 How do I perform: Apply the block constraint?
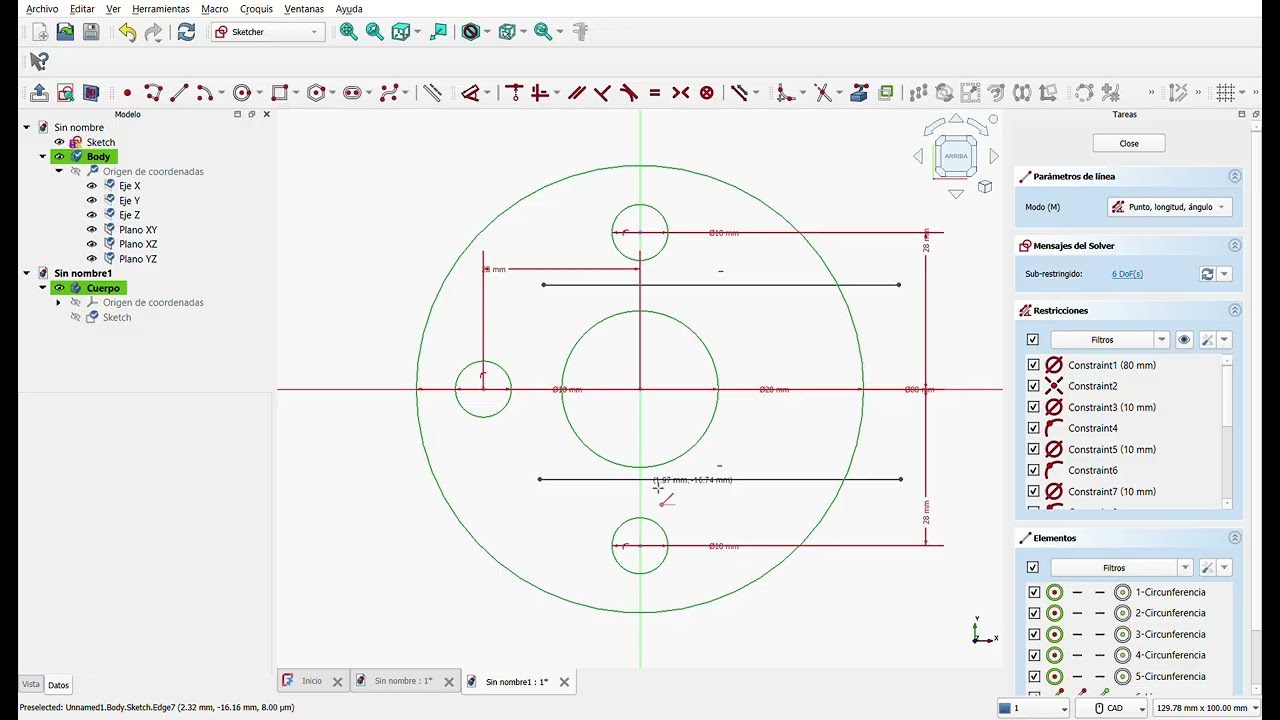(707, 93)
